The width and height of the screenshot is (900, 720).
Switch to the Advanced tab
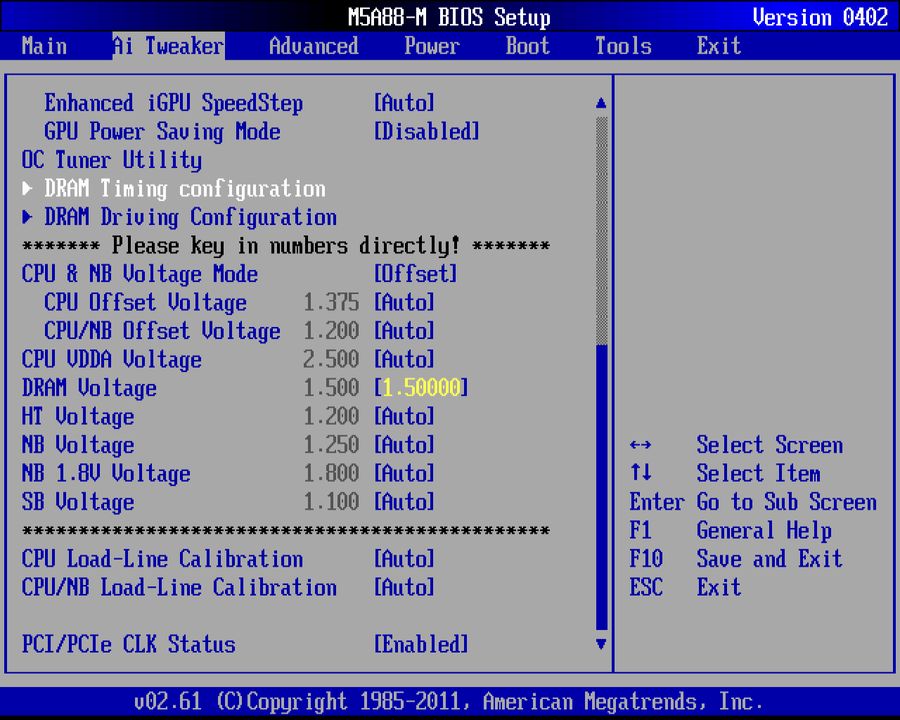coord(314,46)
